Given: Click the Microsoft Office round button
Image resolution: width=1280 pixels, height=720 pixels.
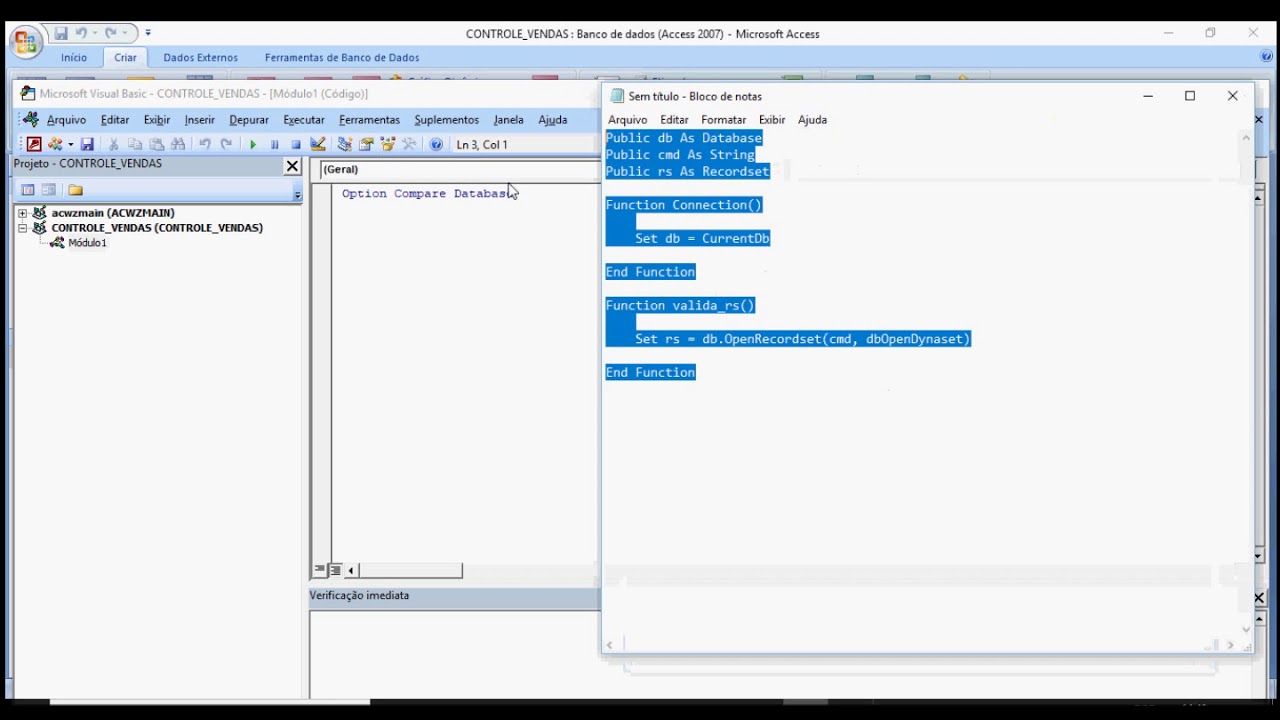Looking at the screenshot, I should (25, 42).
